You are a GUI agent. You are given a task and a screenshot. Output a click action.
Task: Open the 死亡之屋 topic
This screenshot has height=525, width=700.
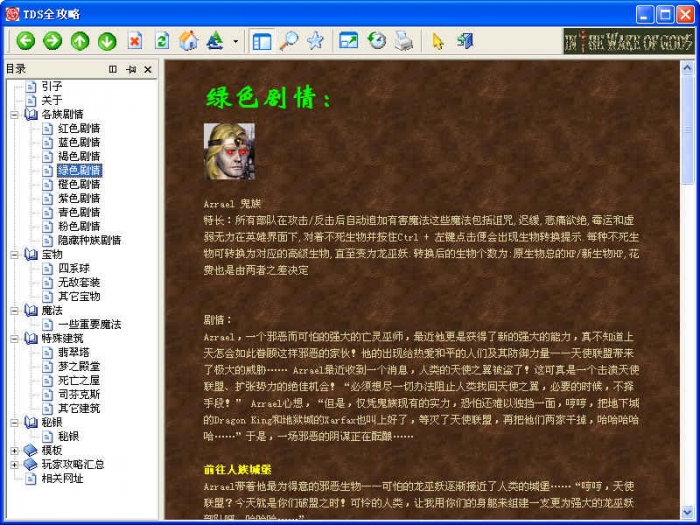coord(79,380)
